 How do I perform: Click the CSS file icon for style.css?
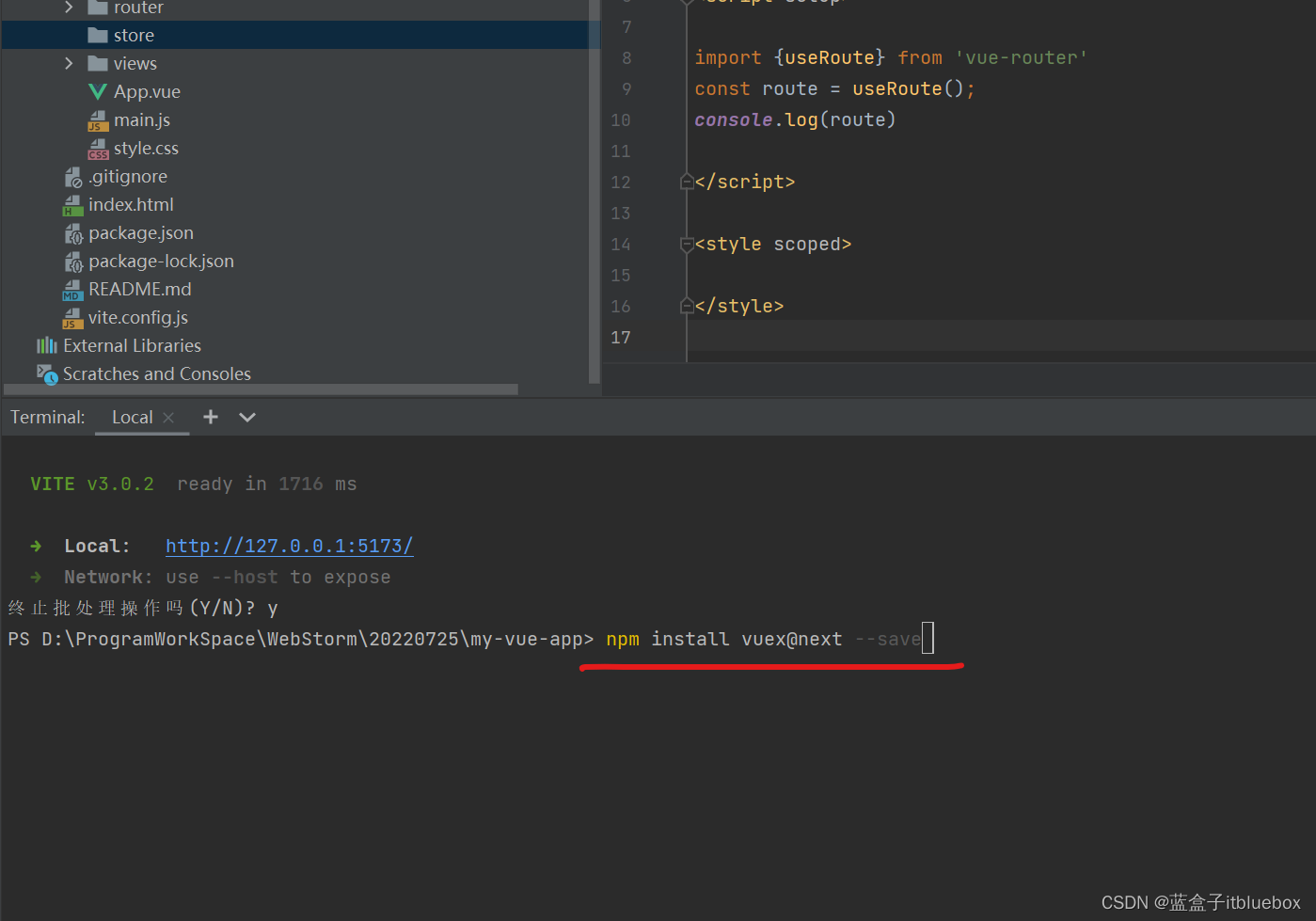pos(98,149)
